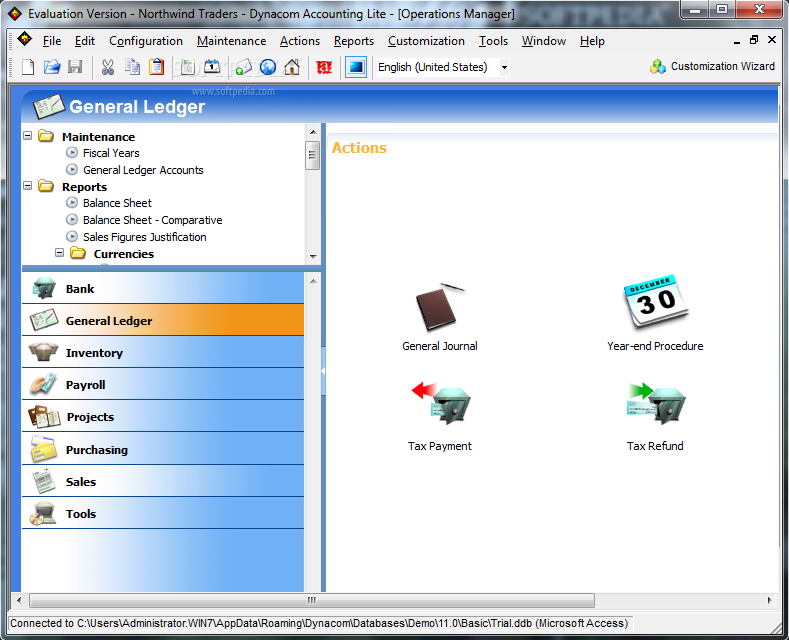Open the Tax Payment action
789x640 pixels.
(x=440, y=418)
